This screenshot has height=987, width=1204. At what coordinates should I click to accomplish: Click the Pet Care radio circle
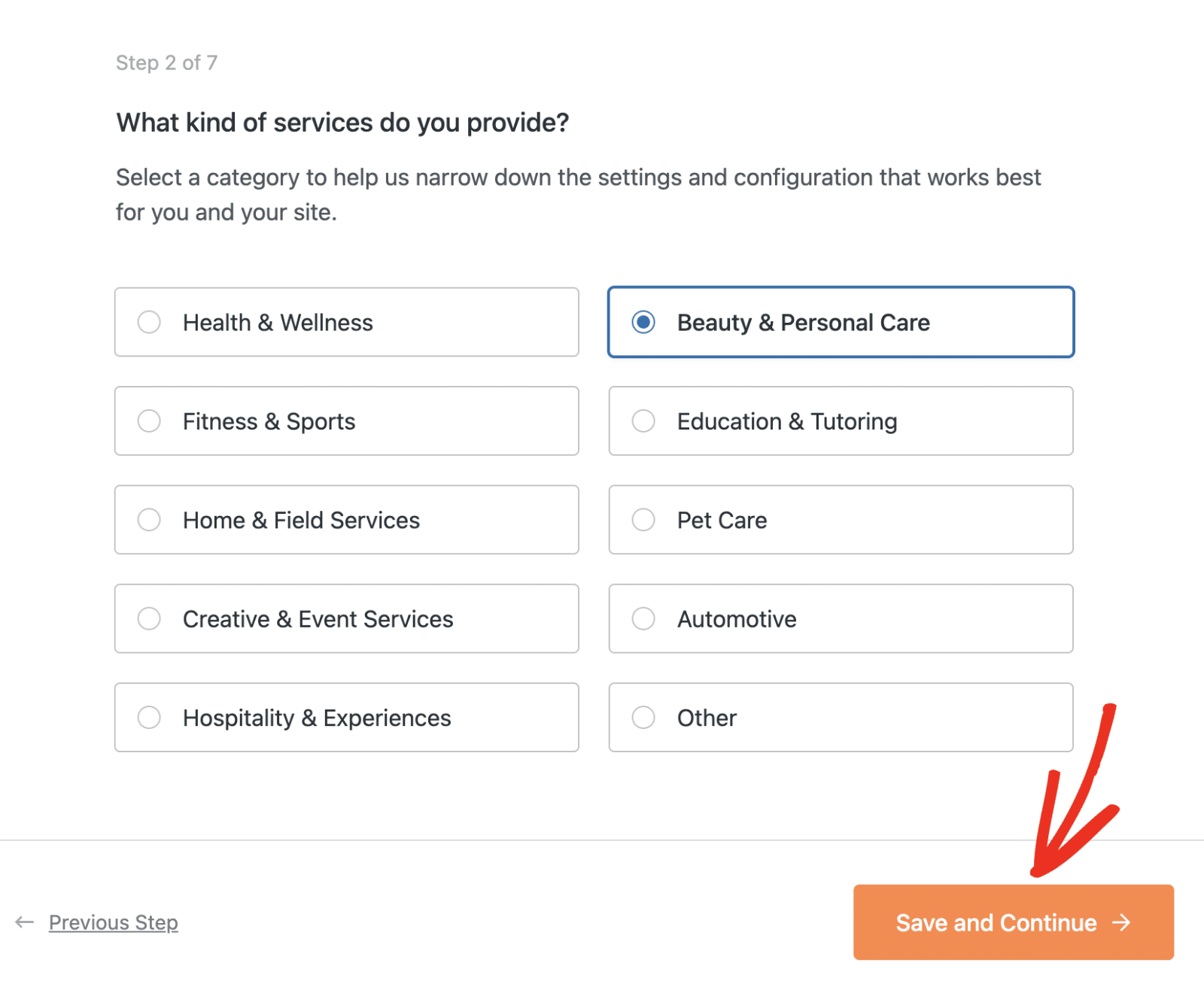(x=643, y=520)
